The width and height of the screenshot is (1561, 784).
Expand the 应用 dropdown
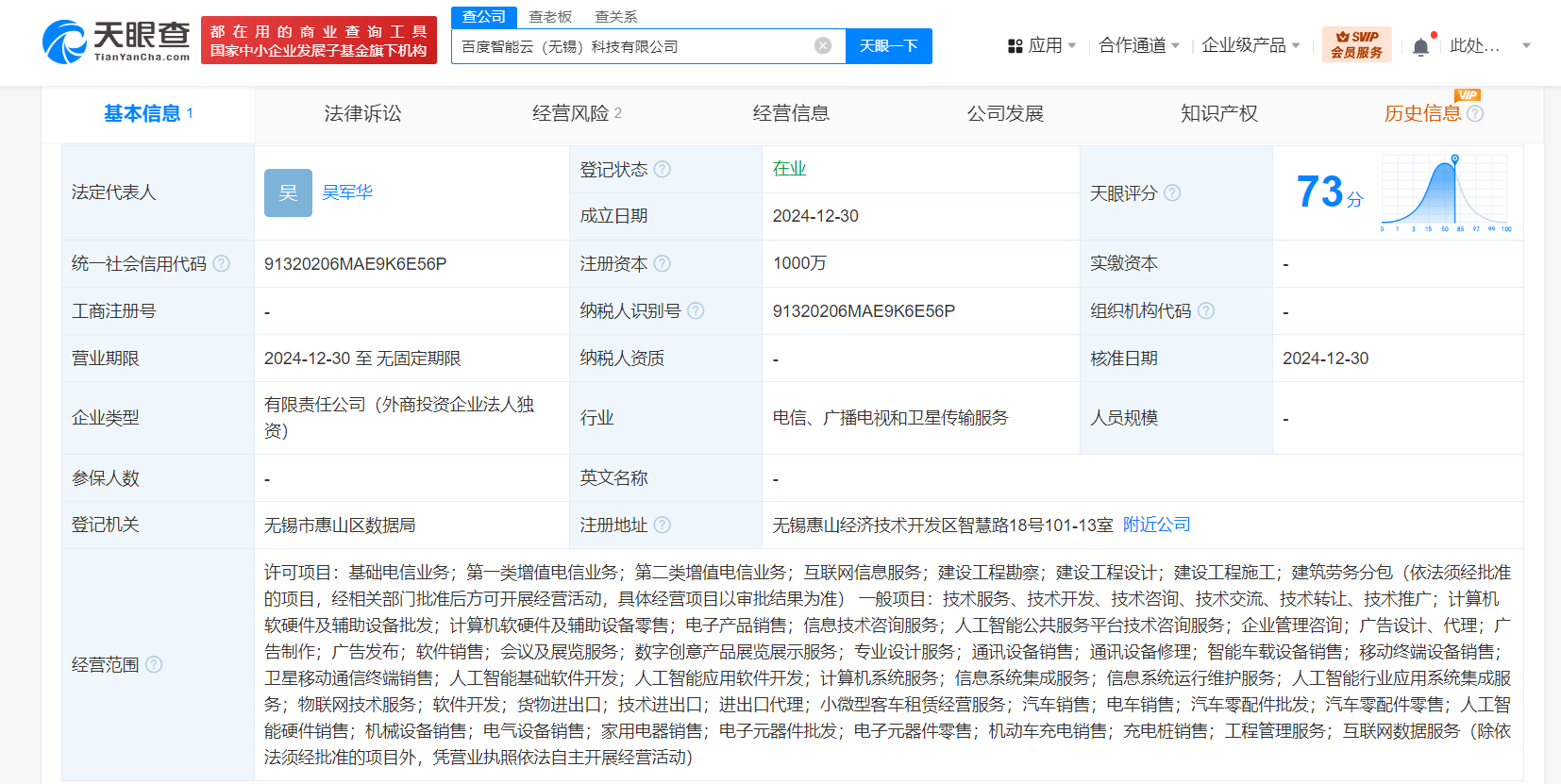1072,45
